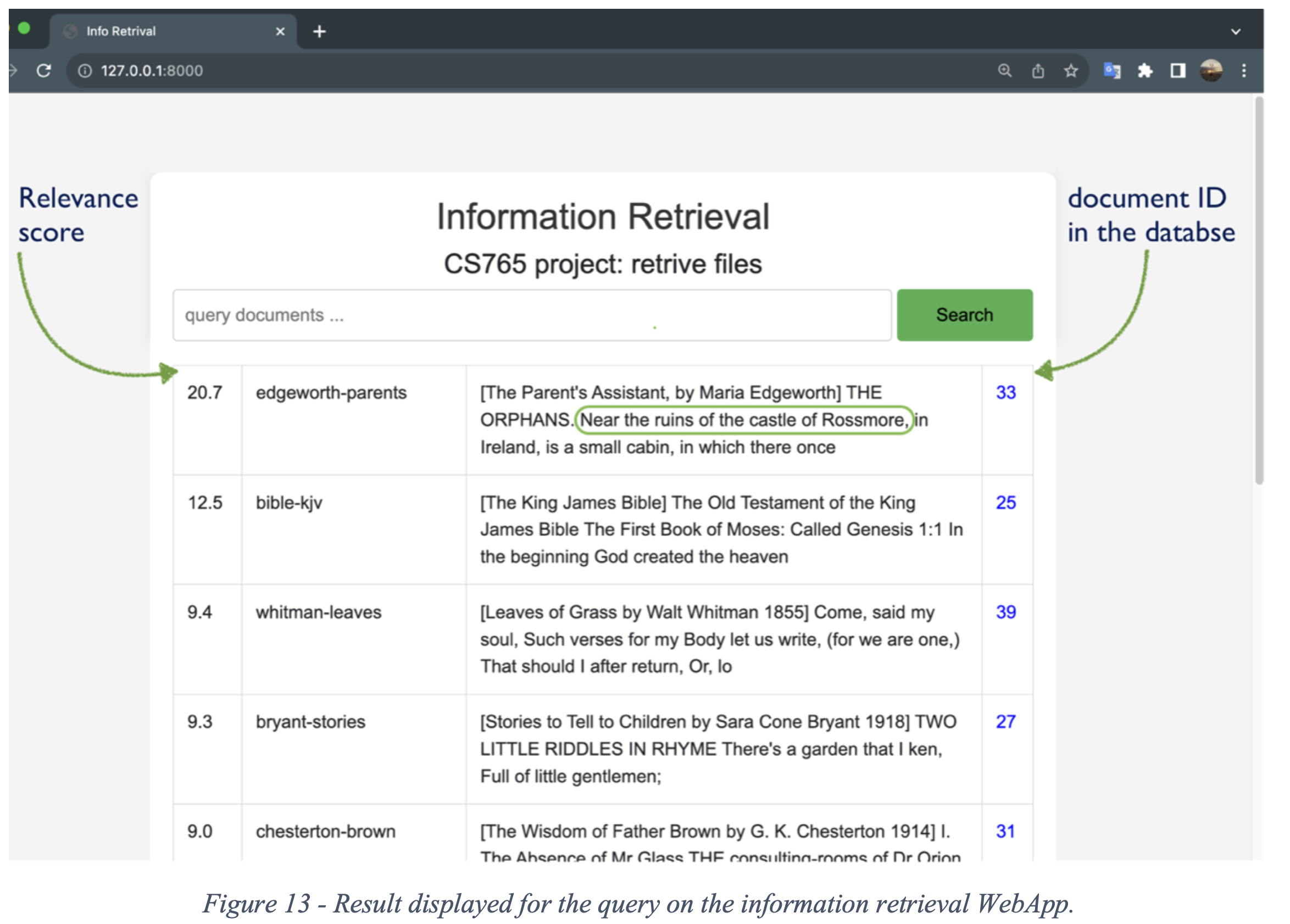
Task: Click the whitman-leaves file name
Action: coord(319,613)
